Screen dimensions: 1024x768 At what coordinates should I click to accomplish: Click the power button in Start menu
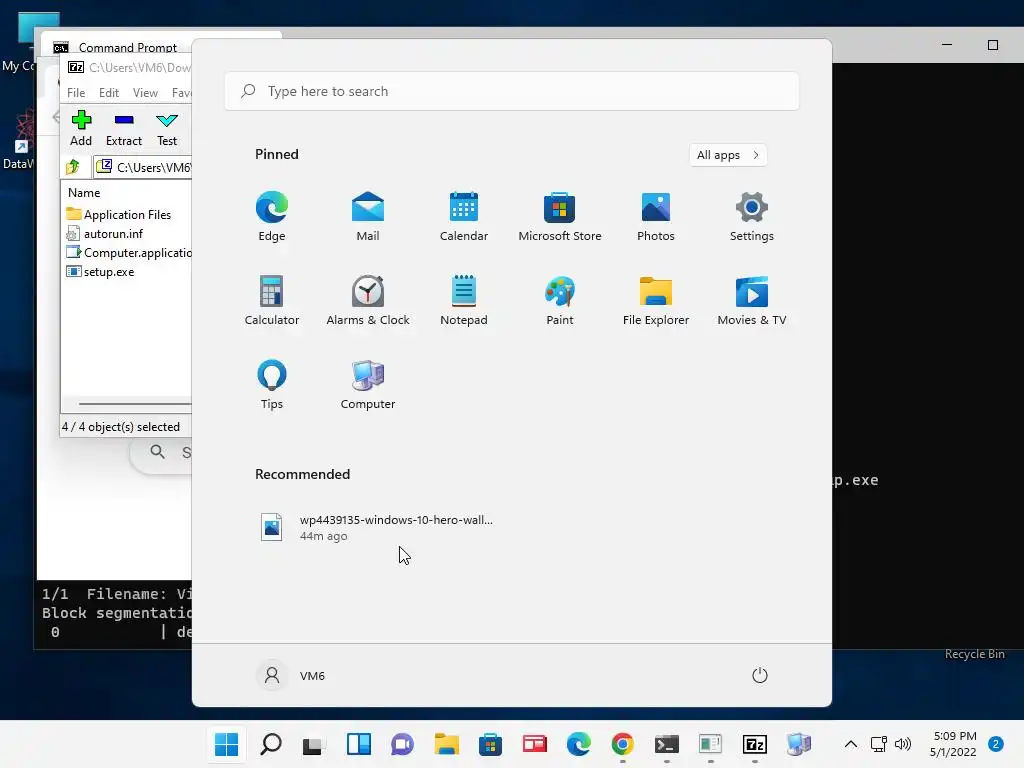pyautogui.click(x=760, y=675)
